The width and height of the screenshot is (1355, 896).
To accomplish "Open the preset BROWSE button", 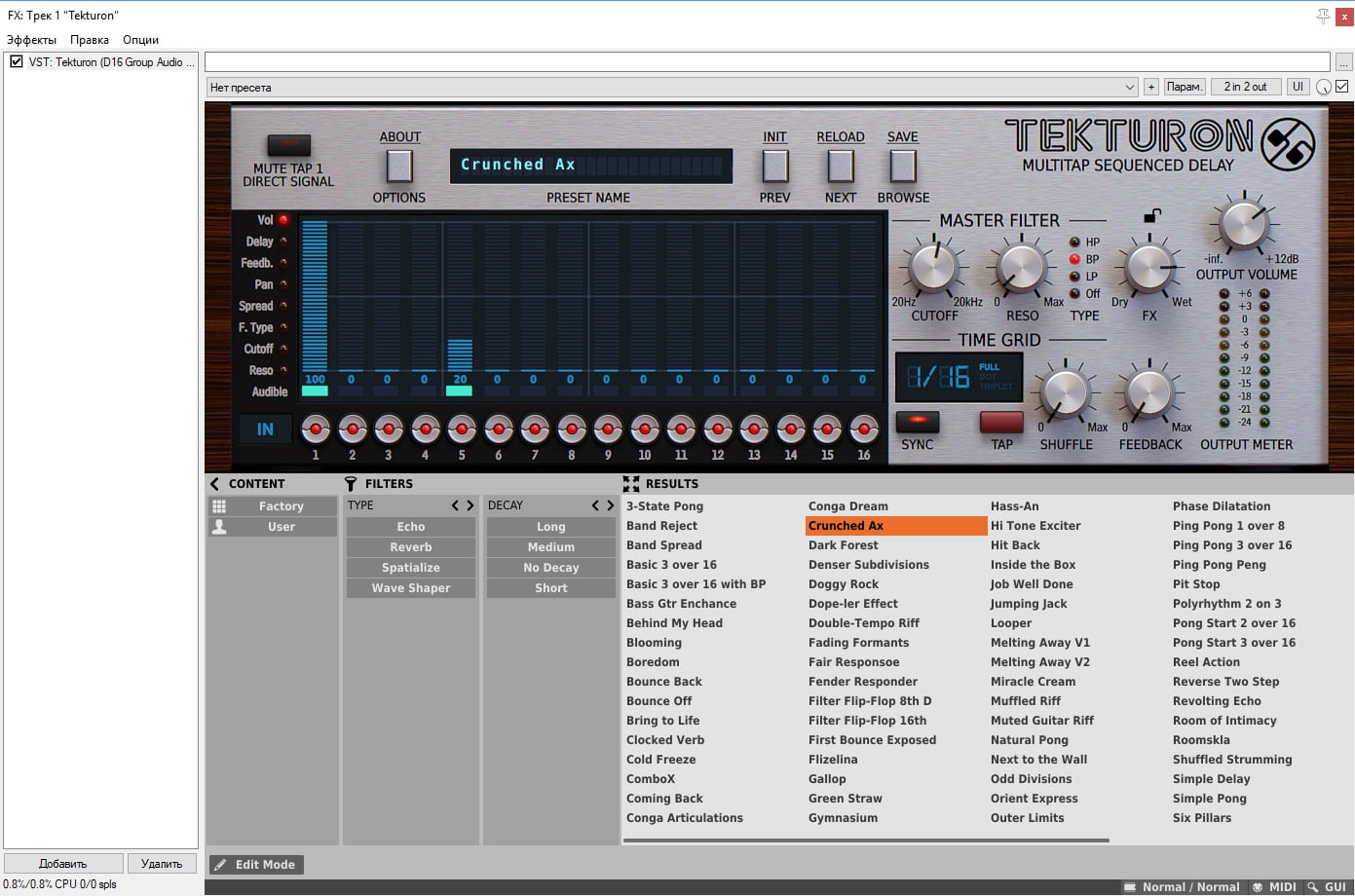I will pyautogui.click(x=903, y=166).
